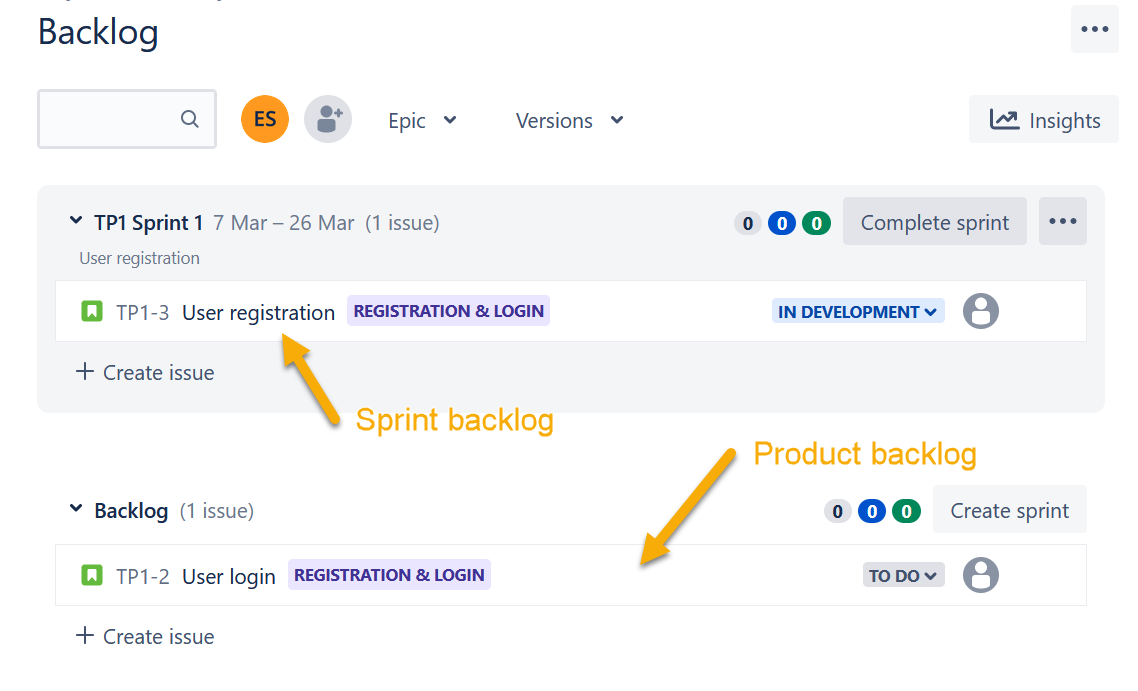Open the Insights panel
Screen dimensions: 1138x691
point(1044,120)
